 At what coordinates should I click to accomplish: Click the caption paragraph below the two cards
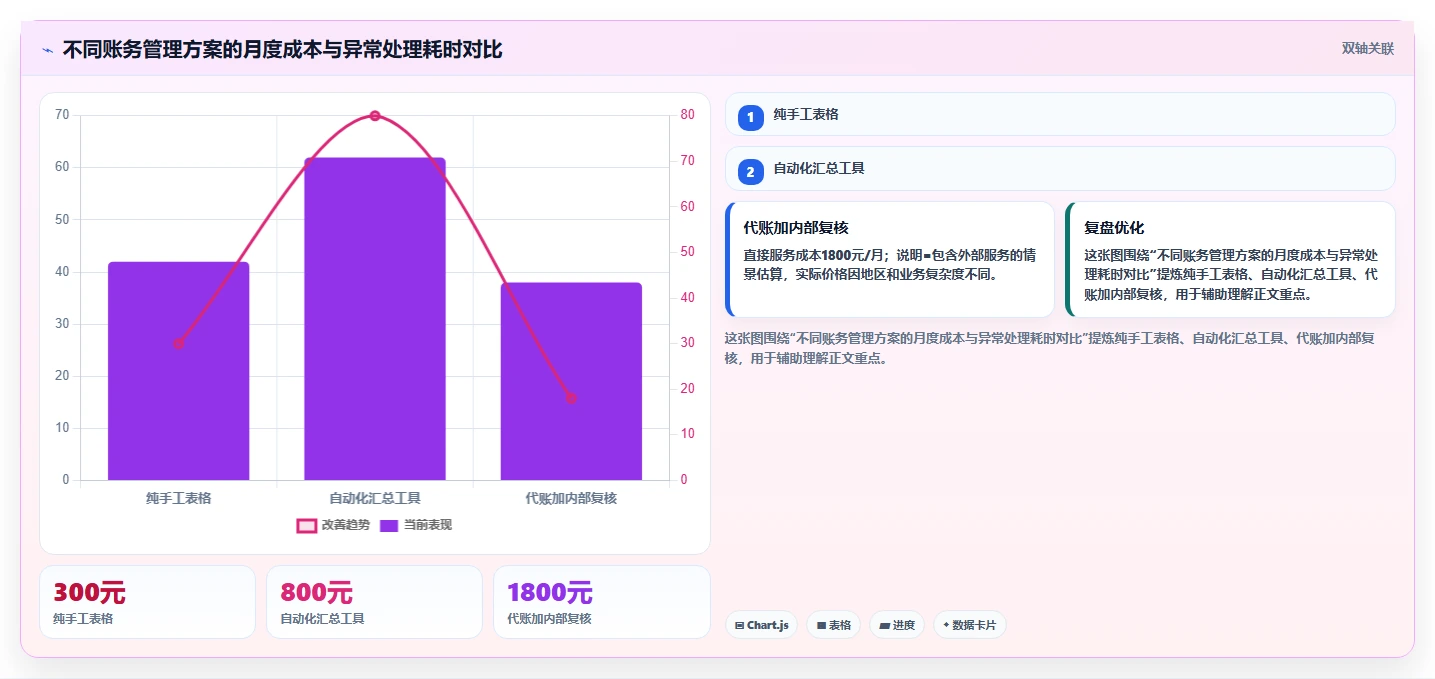(x=1050, y=348)
